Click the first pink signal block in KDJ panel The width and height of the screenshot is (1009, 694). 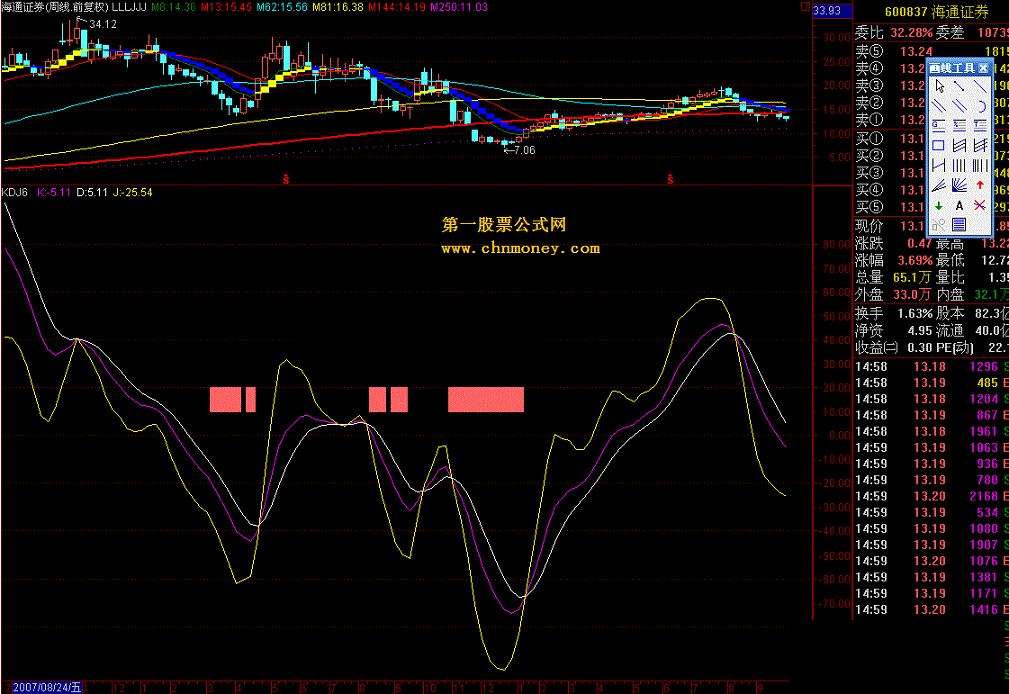tap(225, 399)
